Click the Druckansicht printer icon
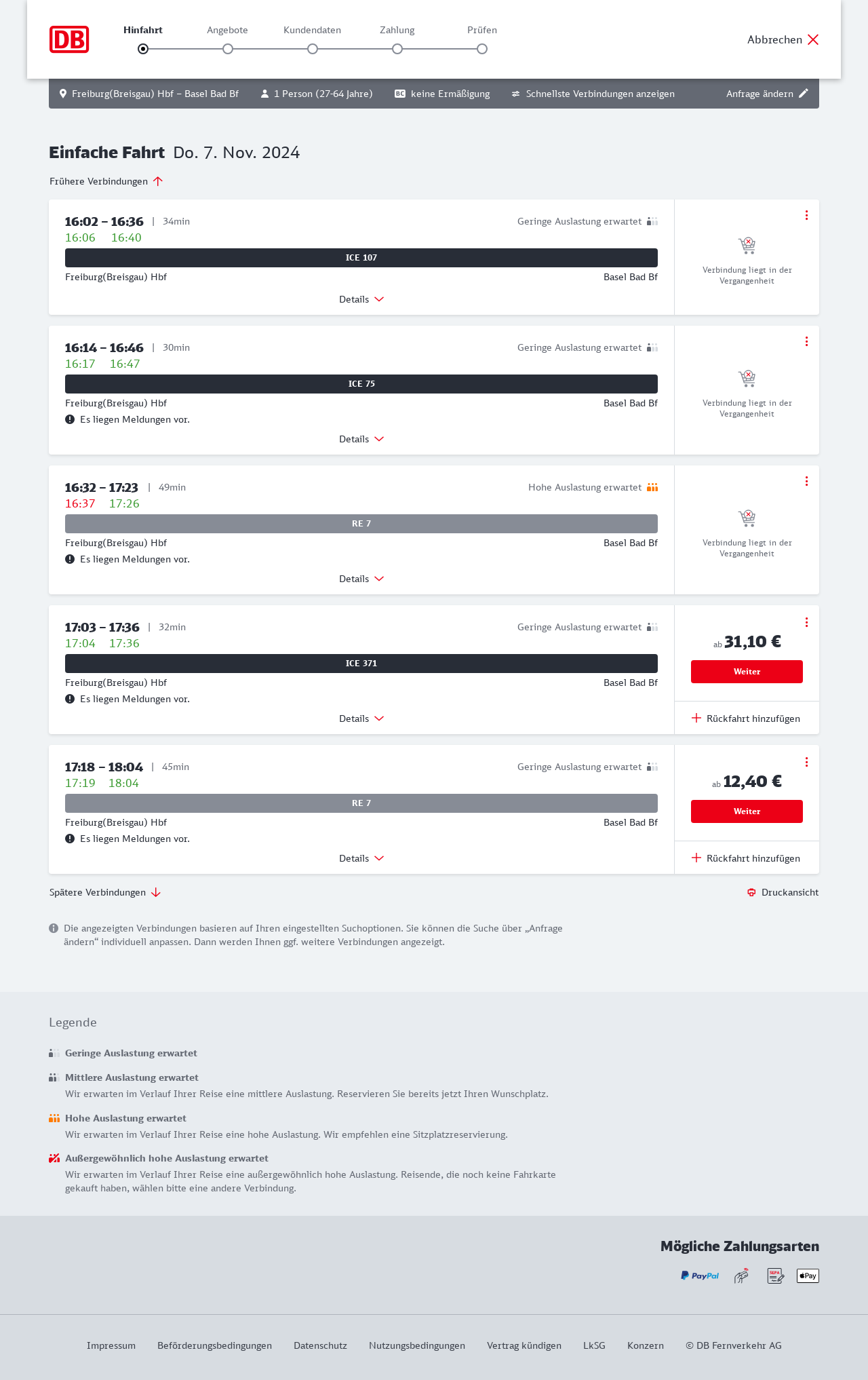 click(751, 892)
